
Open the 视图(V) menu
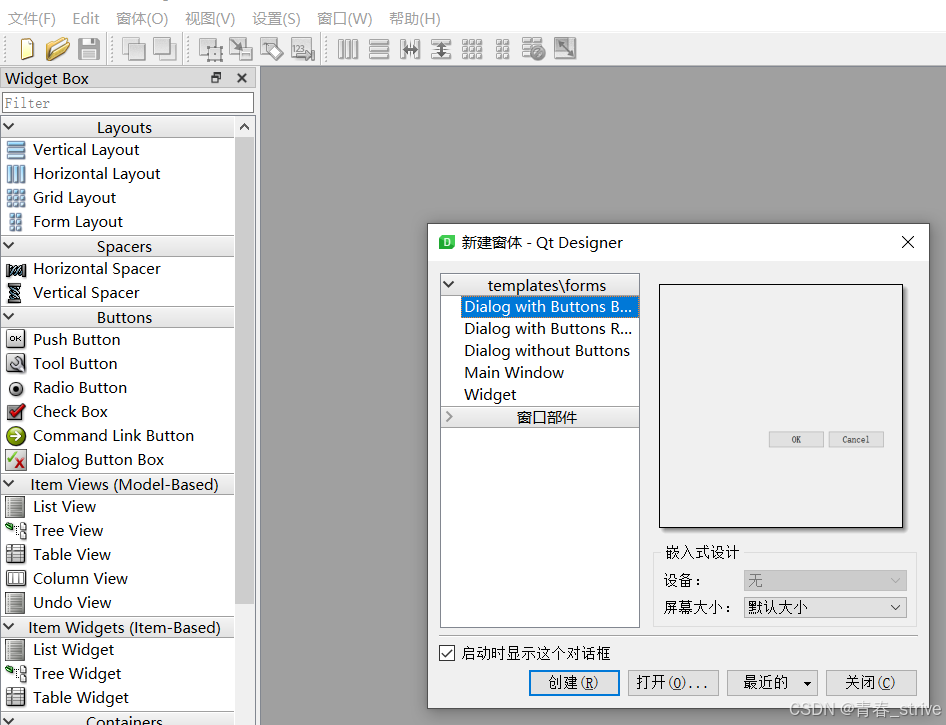[210, 19]
